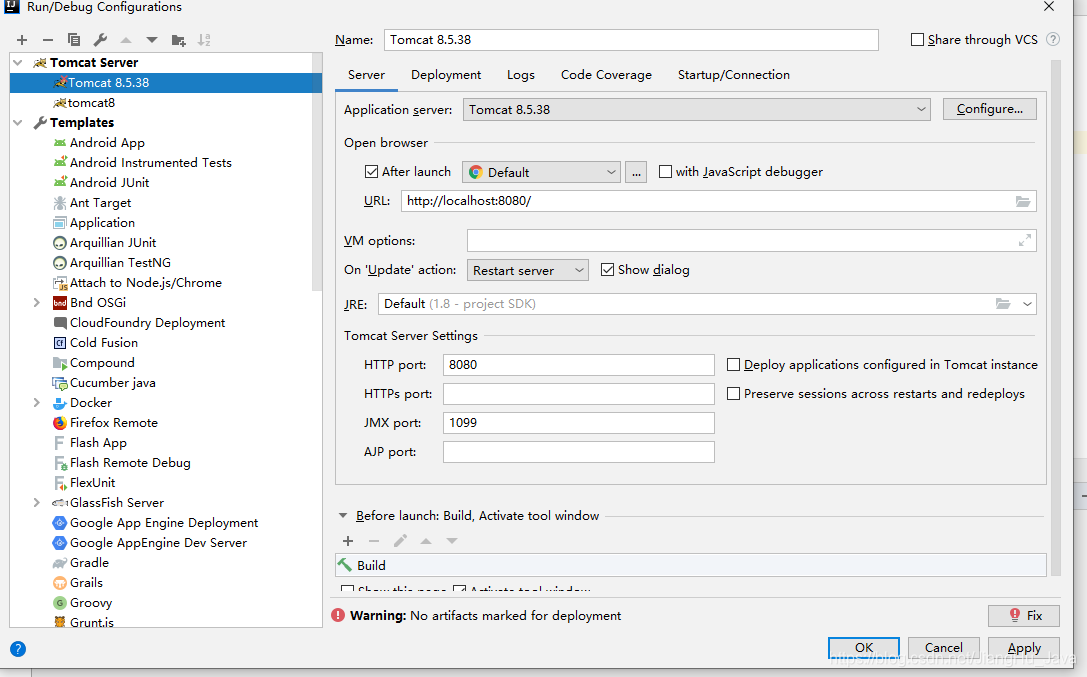
Task: Browse URL folder icon in URL field
Action: coord(1023,201)
